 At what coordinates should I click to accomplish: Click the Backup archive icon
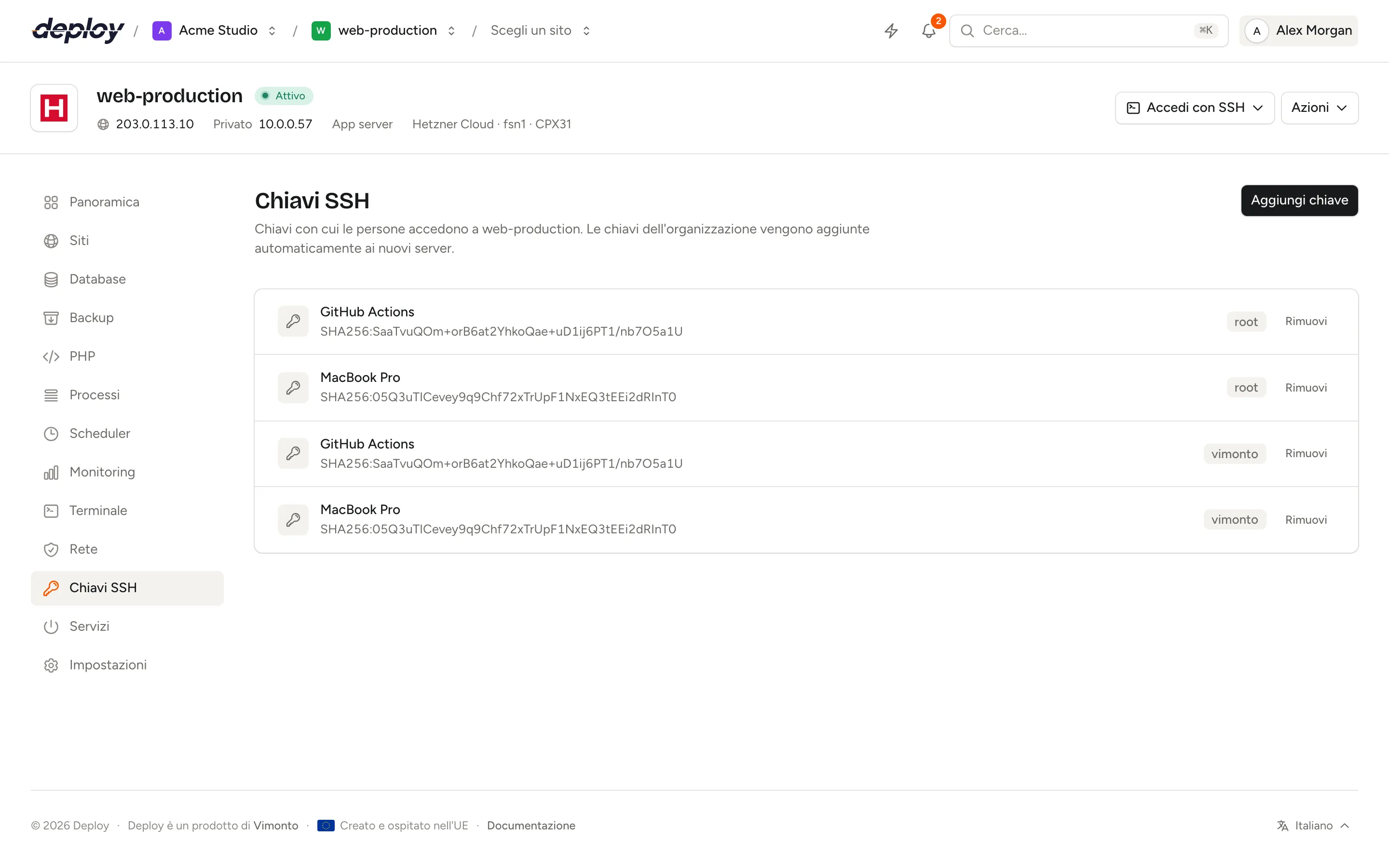[x=51, y=318]
